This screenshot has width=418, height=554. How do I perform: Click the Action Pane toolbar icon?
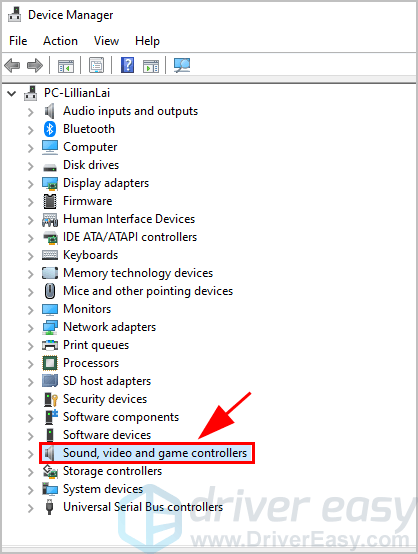[x=151, y=66]
